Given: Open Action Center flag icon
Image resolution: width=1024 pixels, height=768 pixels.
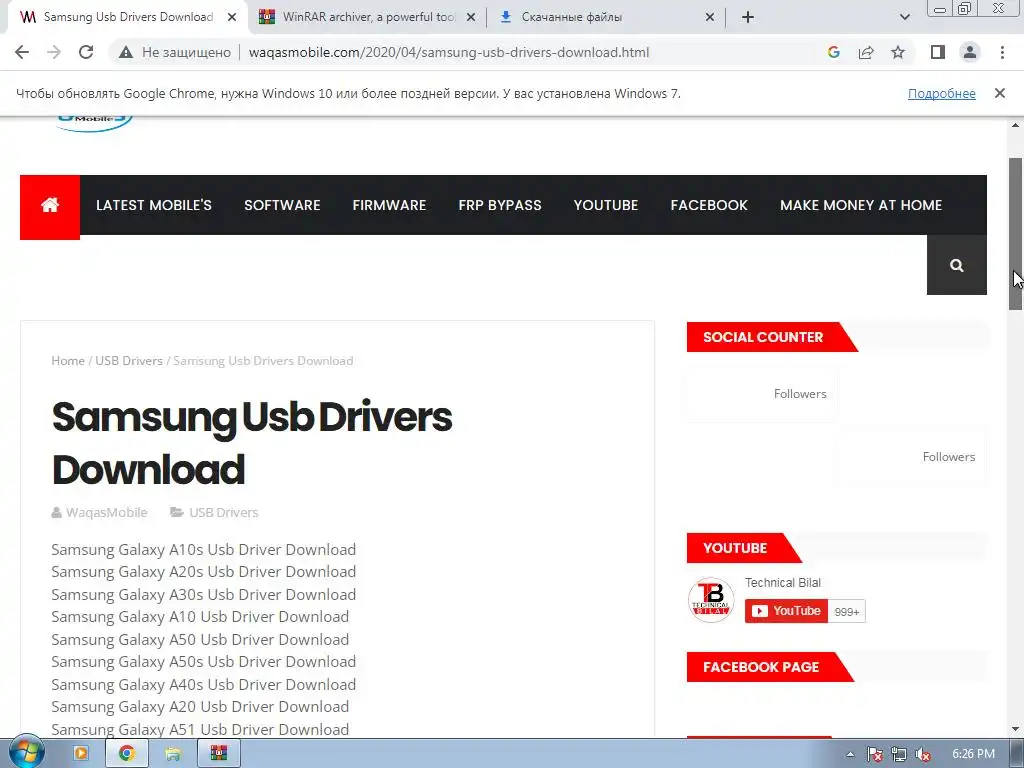Looking at the screenshot, I should 874,754.
